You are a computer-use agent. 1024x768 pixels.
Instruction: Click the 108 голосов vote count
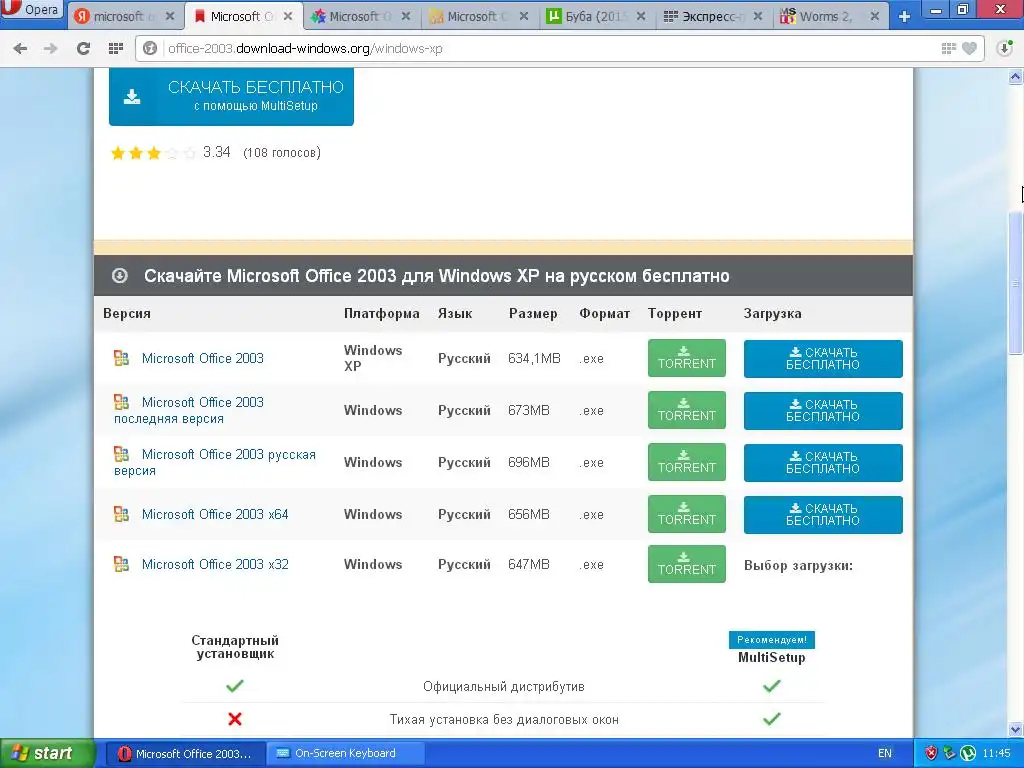[281, 153]
